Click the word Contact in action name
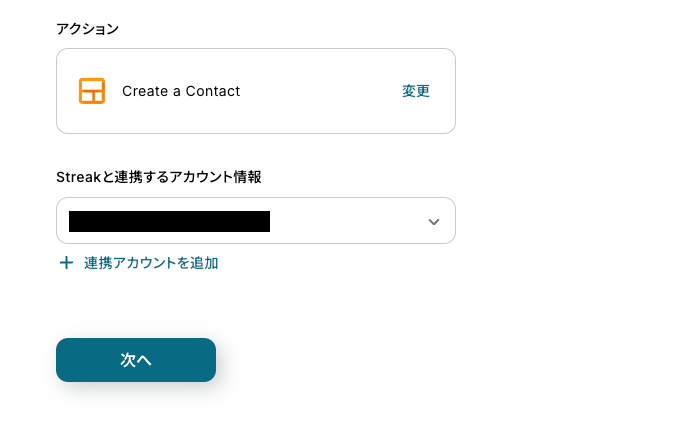Viewport: 692px width, 432px height. tap(213, 91)
